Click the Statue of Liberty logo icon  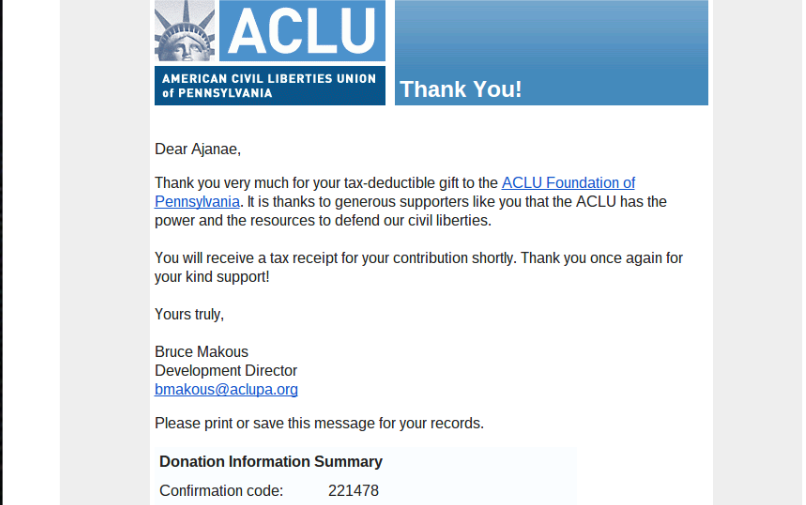click(x=186, y=32)
